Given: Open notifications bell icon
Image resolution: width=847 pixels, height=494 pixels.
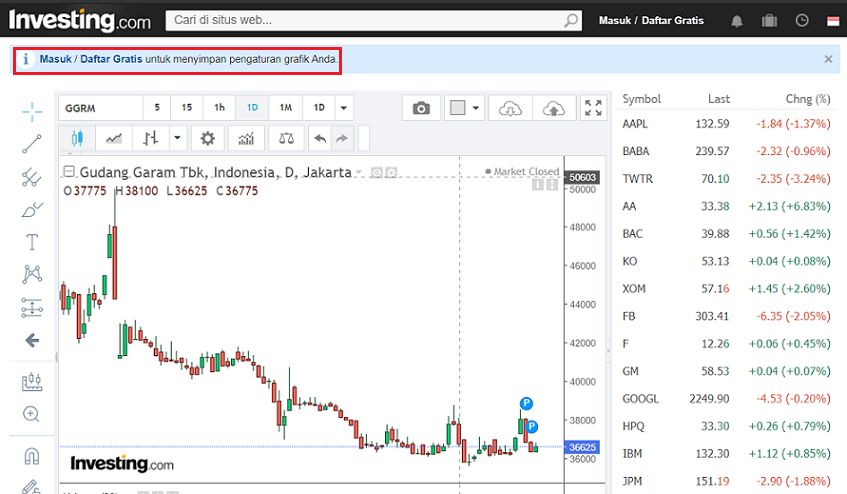Looking at the screenshot, I should point(736,21).
